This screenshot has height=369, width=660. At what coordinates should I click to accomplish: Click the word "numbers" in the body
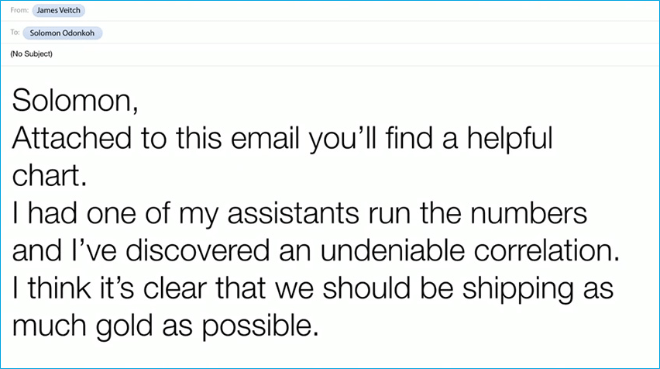[529, 213]
